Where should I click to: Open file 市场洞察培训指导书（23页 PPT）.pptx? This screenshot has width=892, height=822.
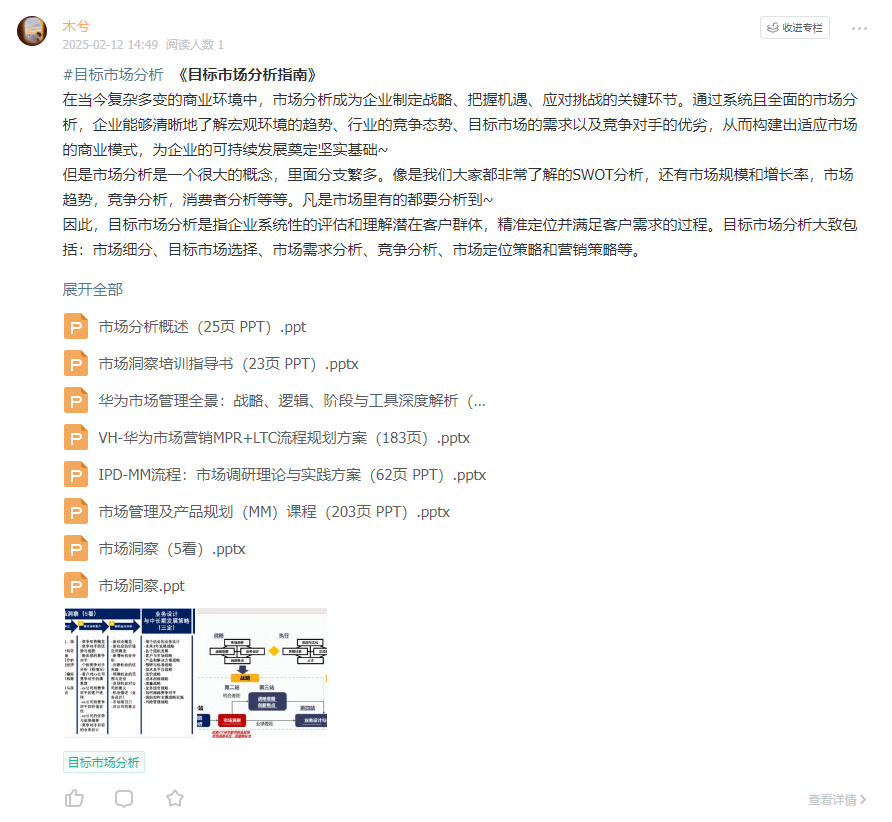tap(228, 364)
